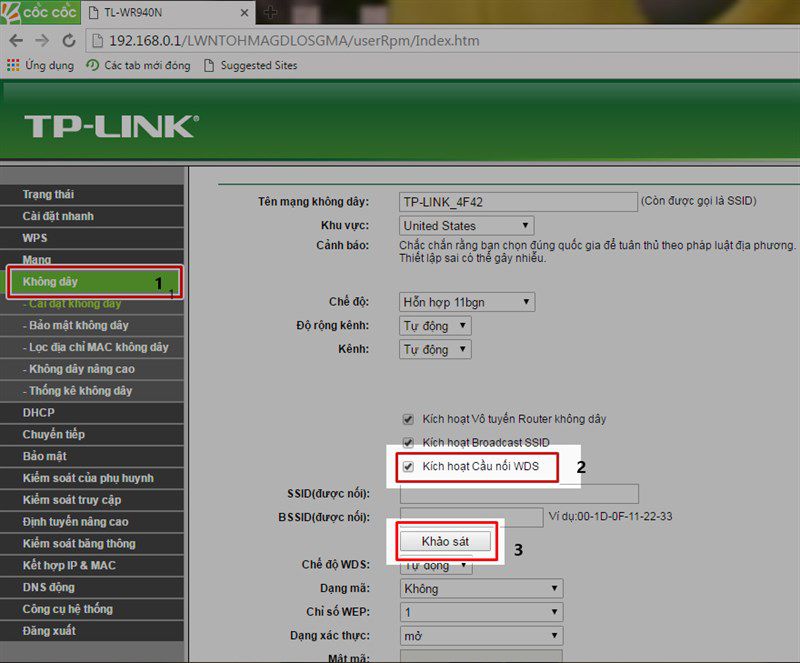Click the browser back arrow

point(16,40)
